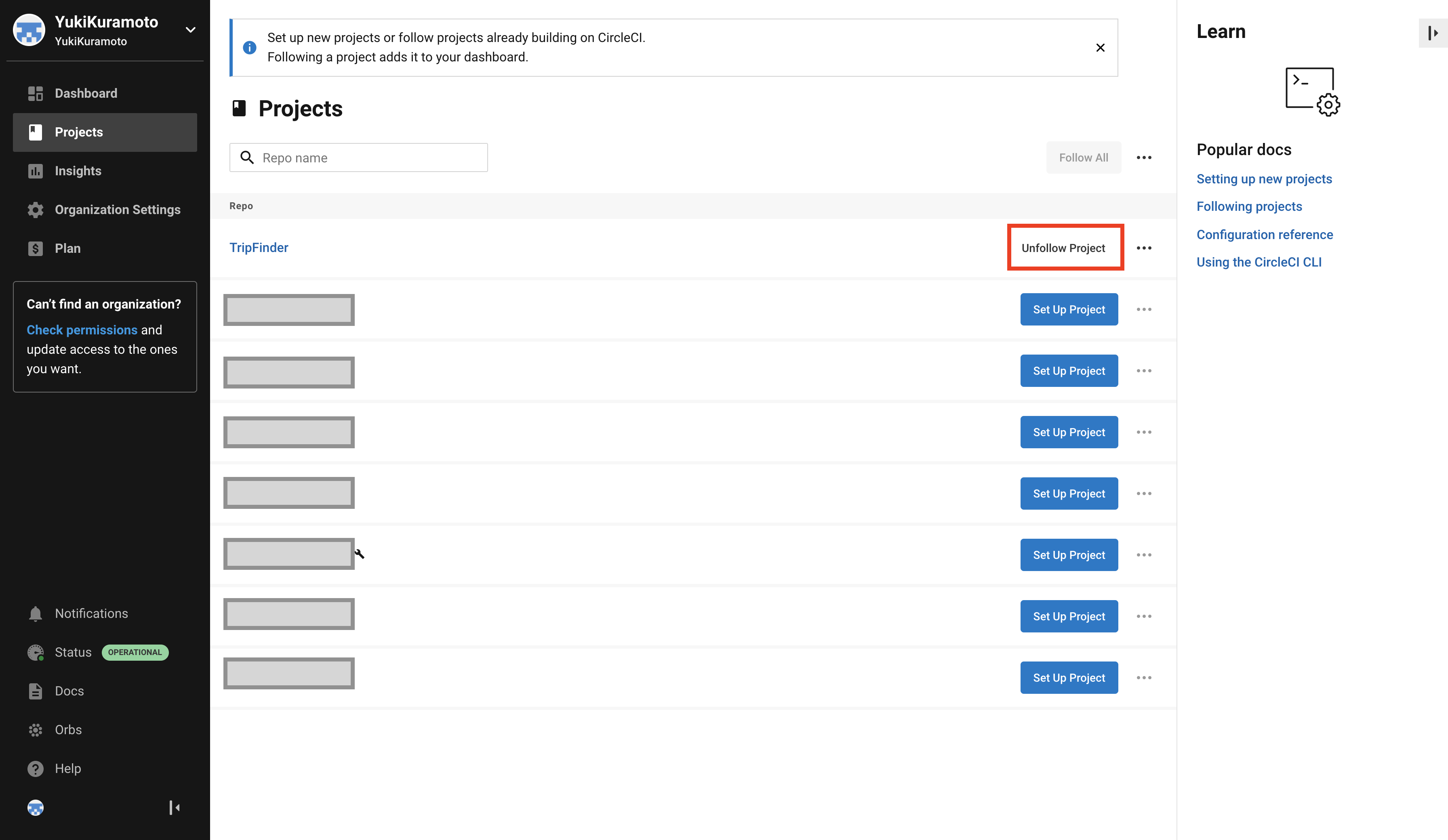Click the Repo name search field
Viewport: 1448px width, 840px height.
point(358,157)
